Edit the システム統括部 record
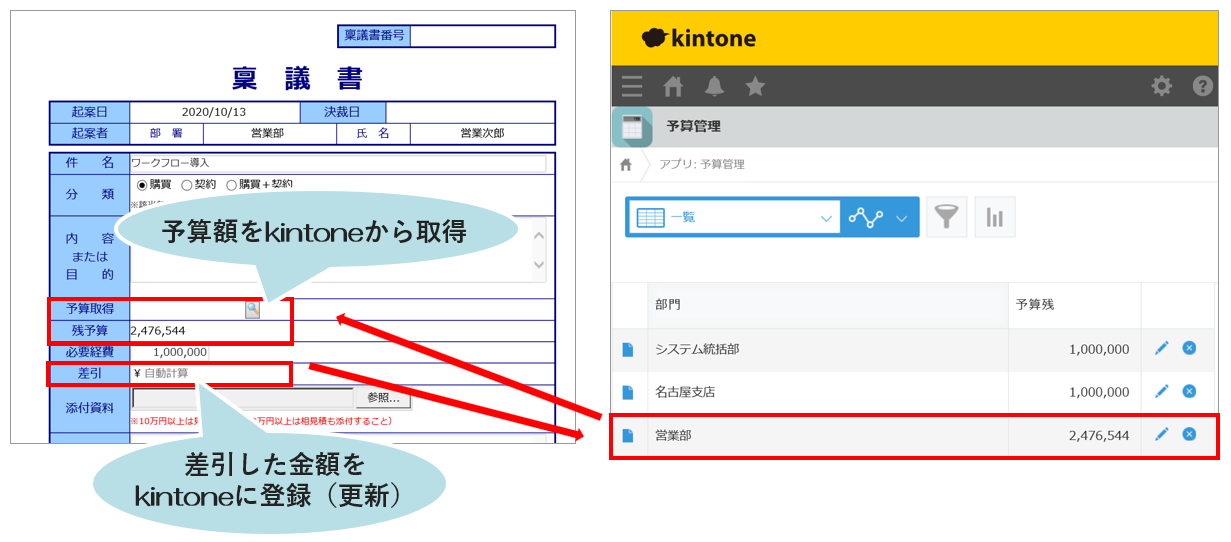The height and width of the screenshot is (542, 1231). pyautogui.click(x=1161, y=348)
